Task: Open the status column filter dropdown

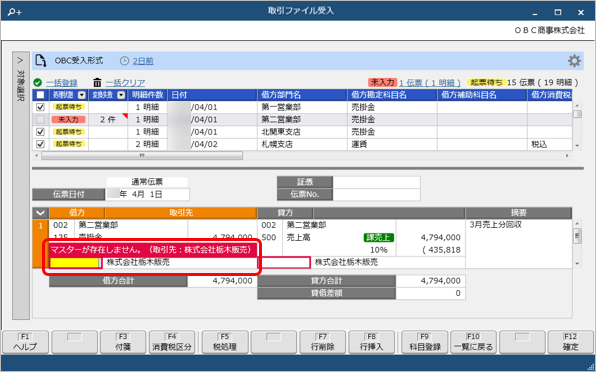Action: pos(82,95)
